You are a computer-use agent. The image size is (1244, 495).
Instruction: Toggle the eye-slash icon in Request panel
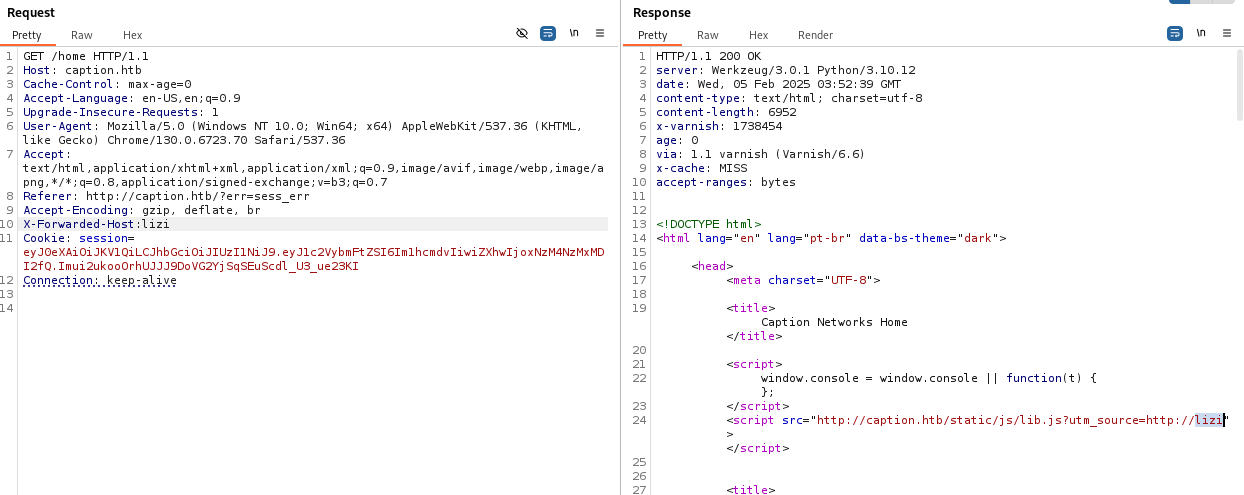point(521,33)
